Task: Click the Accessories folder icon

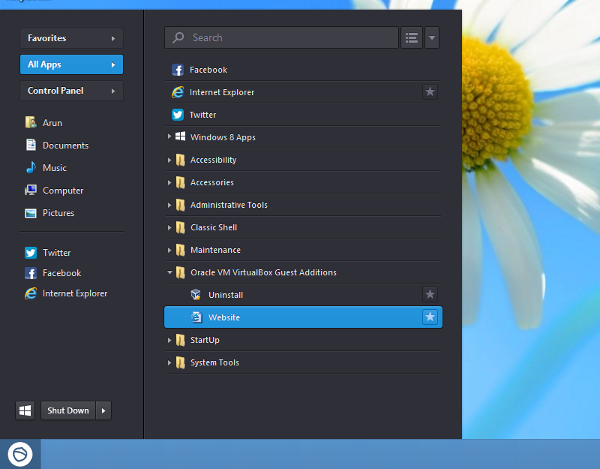Action: 180,182
